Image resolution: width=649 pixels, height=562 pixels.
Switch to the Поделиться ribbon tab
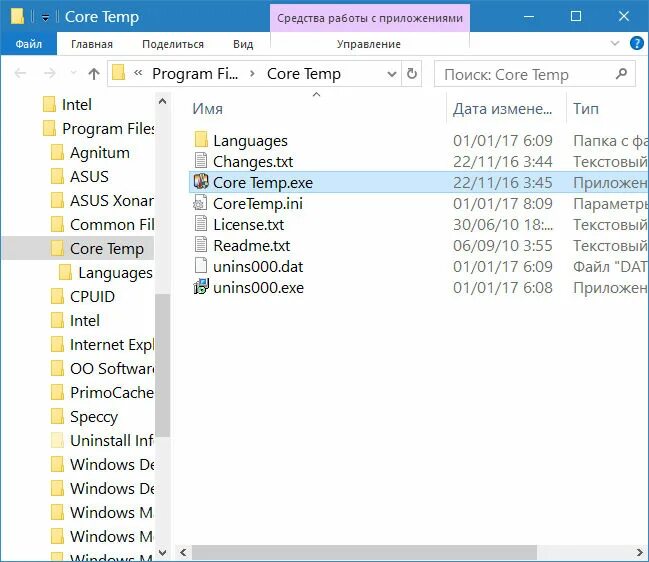tap(173, 44)
